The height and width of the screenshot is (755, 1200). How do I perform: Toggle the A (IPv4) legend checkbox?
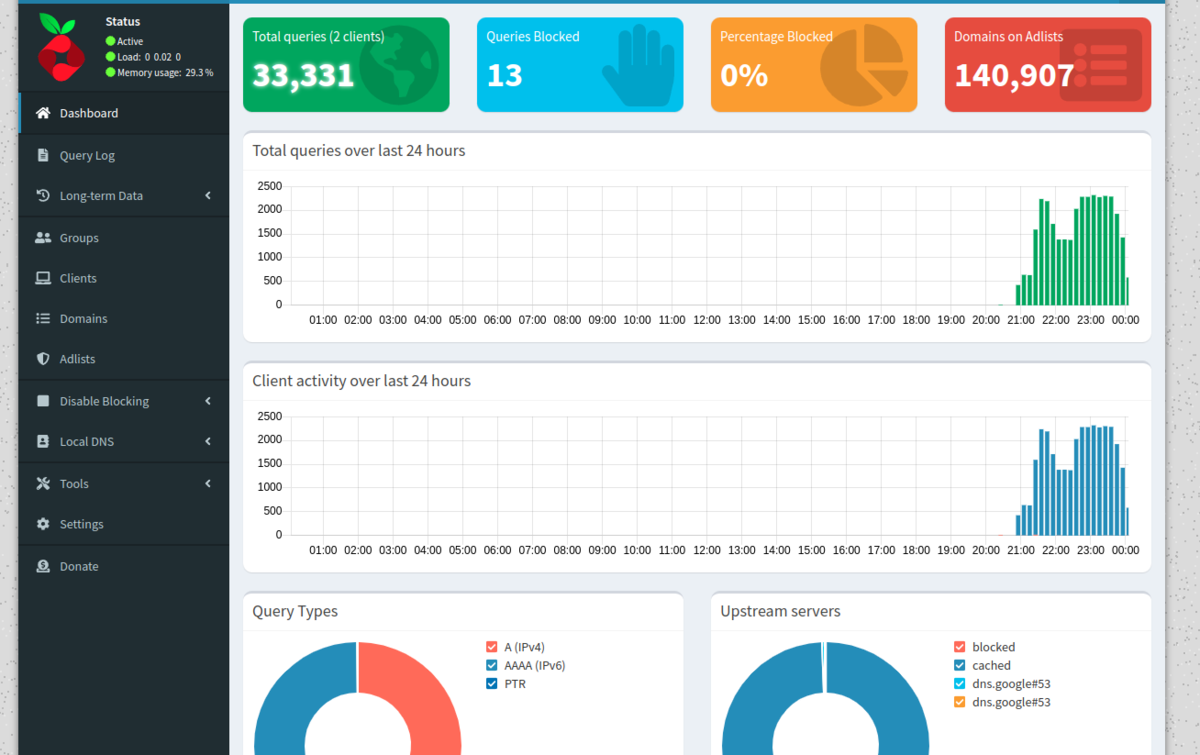click(x=491, y=647)
